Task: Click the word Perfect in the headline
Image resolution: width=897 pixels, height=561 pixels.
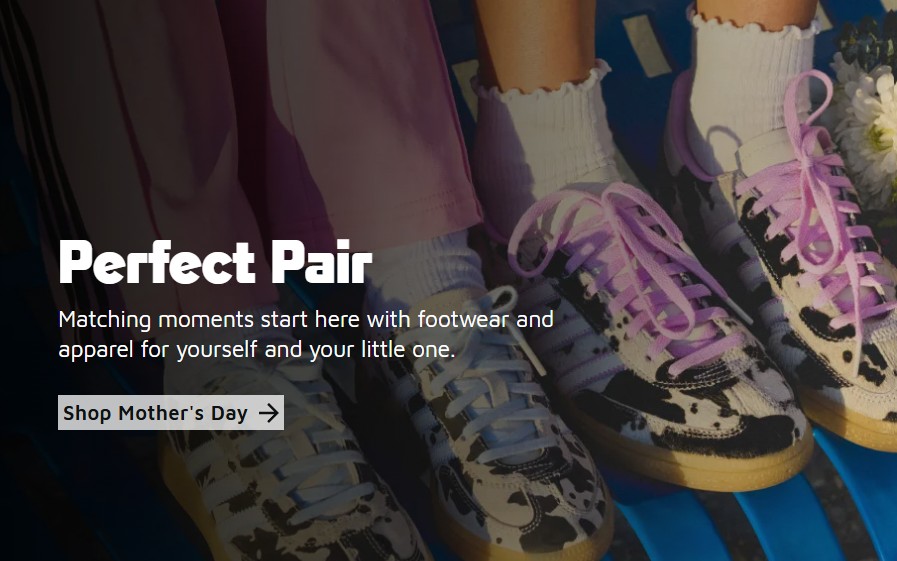Action: click(x=157, y=262)
